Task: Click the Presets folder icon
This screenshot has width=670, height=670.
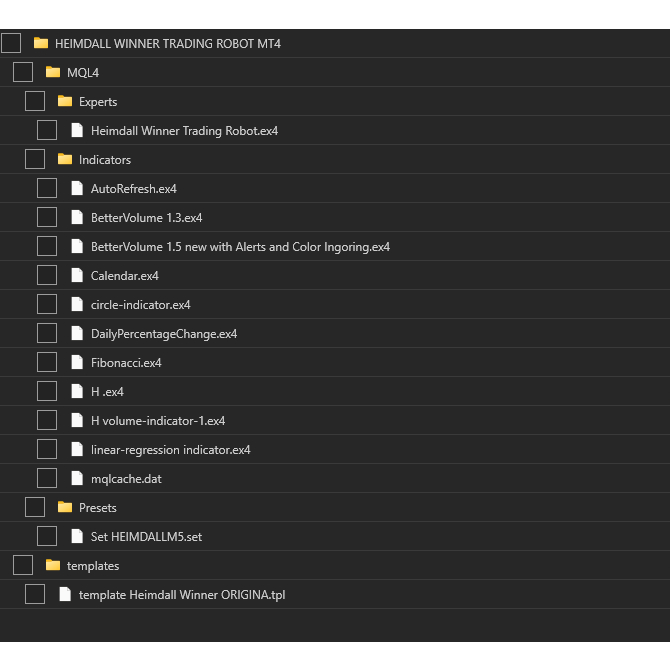Action: point(65,507)
